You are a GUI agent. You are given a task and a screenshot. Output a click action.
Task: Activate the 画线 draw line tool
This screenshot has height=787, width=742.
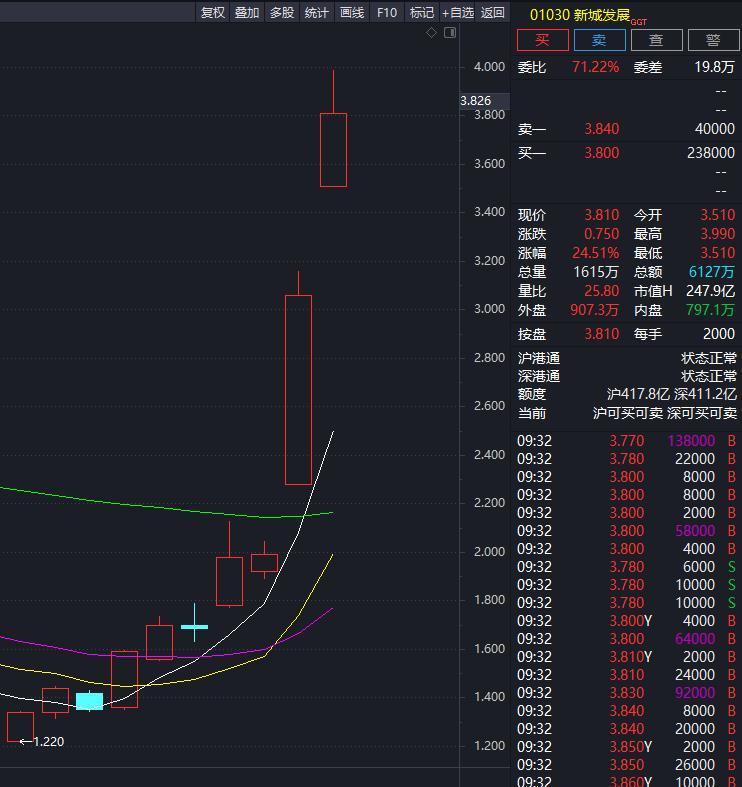tap(351, 13)
